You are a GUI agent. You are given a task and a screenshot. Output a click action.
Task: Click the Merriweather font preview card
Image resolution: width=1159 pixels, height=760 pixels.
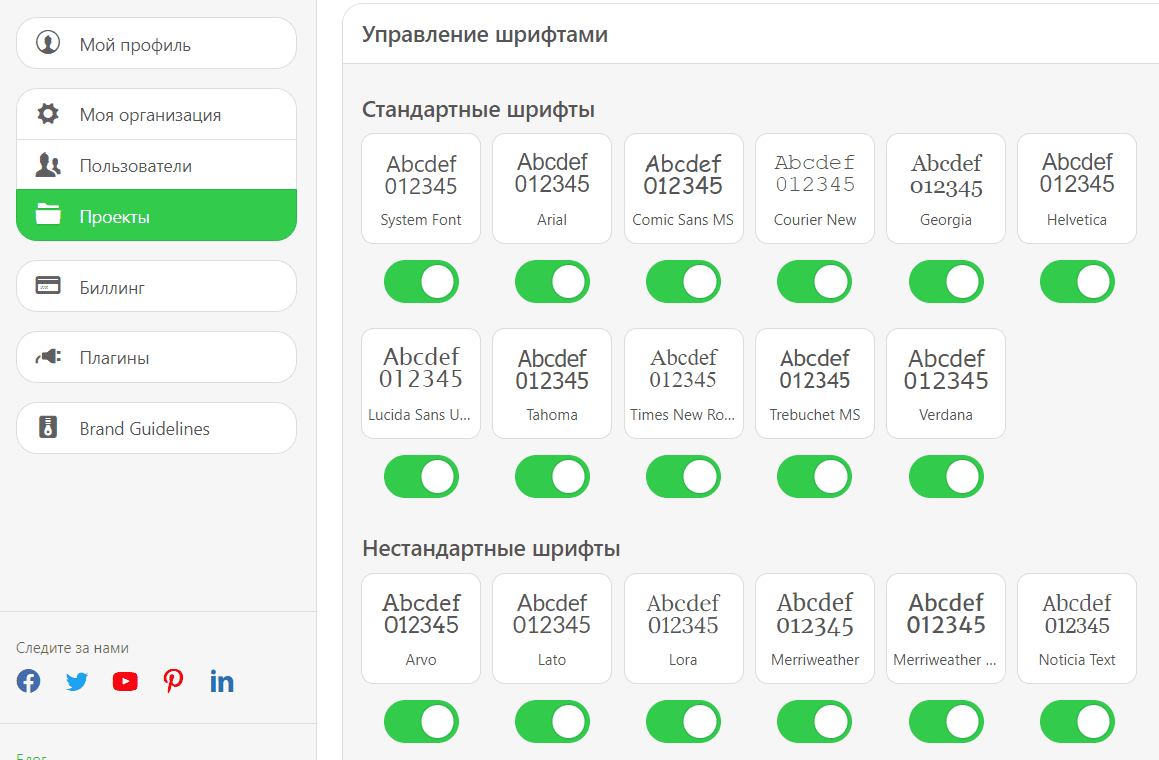(x=814, y=628)
